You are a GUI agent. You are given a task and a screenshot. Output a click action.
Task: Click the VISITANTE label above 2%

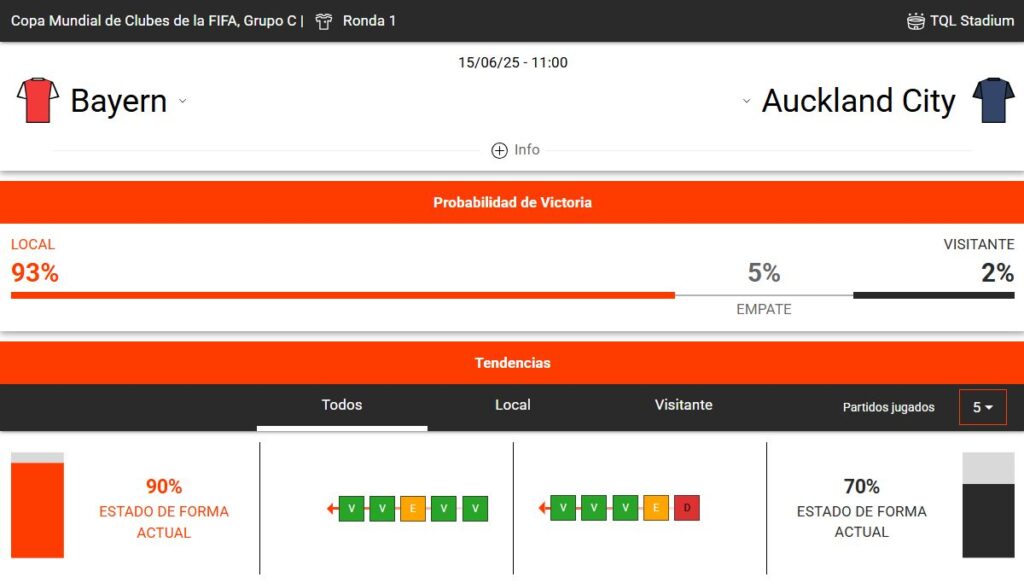[978, 245]
